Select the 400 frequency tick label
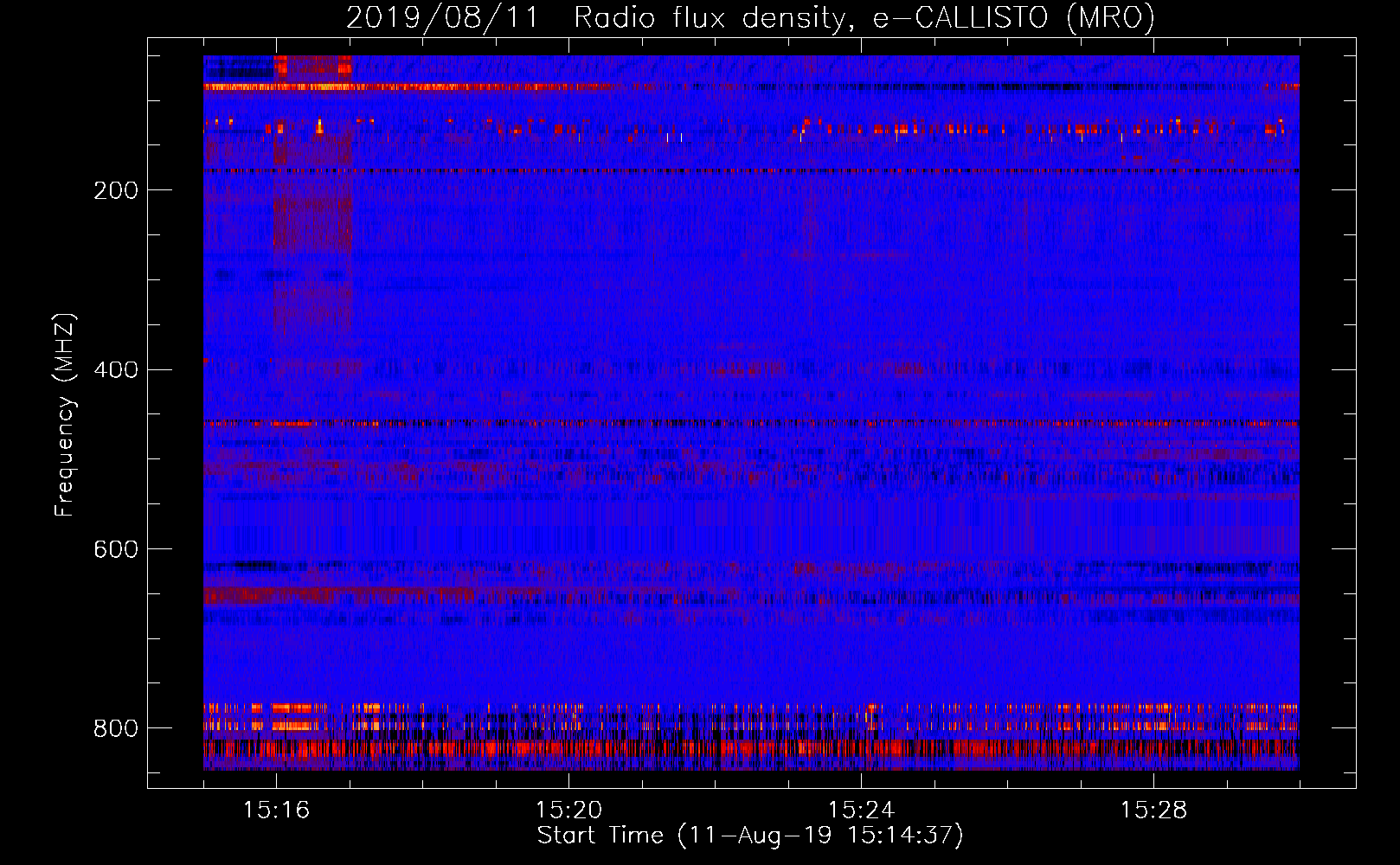 pos(116,370)
